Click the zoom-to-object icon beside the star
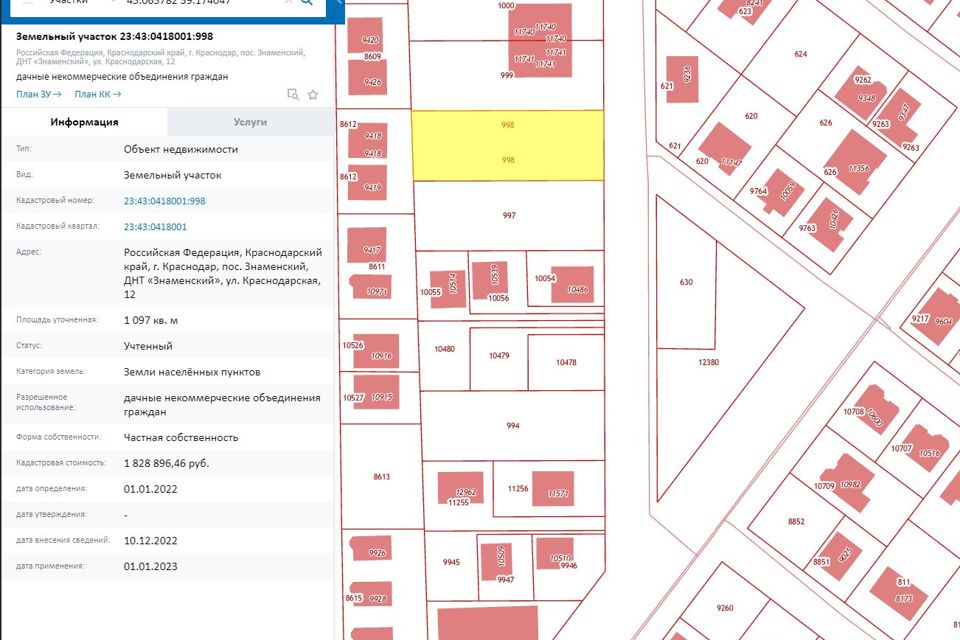This screenshot has height=640, width=960. pyautogui.click(x=293, y=94)
